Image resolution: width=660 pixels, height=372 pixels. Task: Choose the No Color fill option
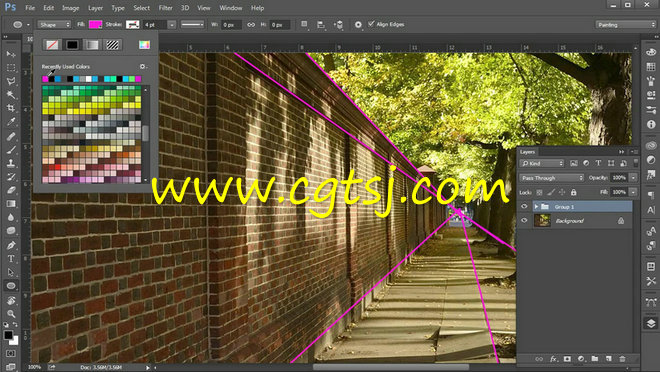click(52, 45)
